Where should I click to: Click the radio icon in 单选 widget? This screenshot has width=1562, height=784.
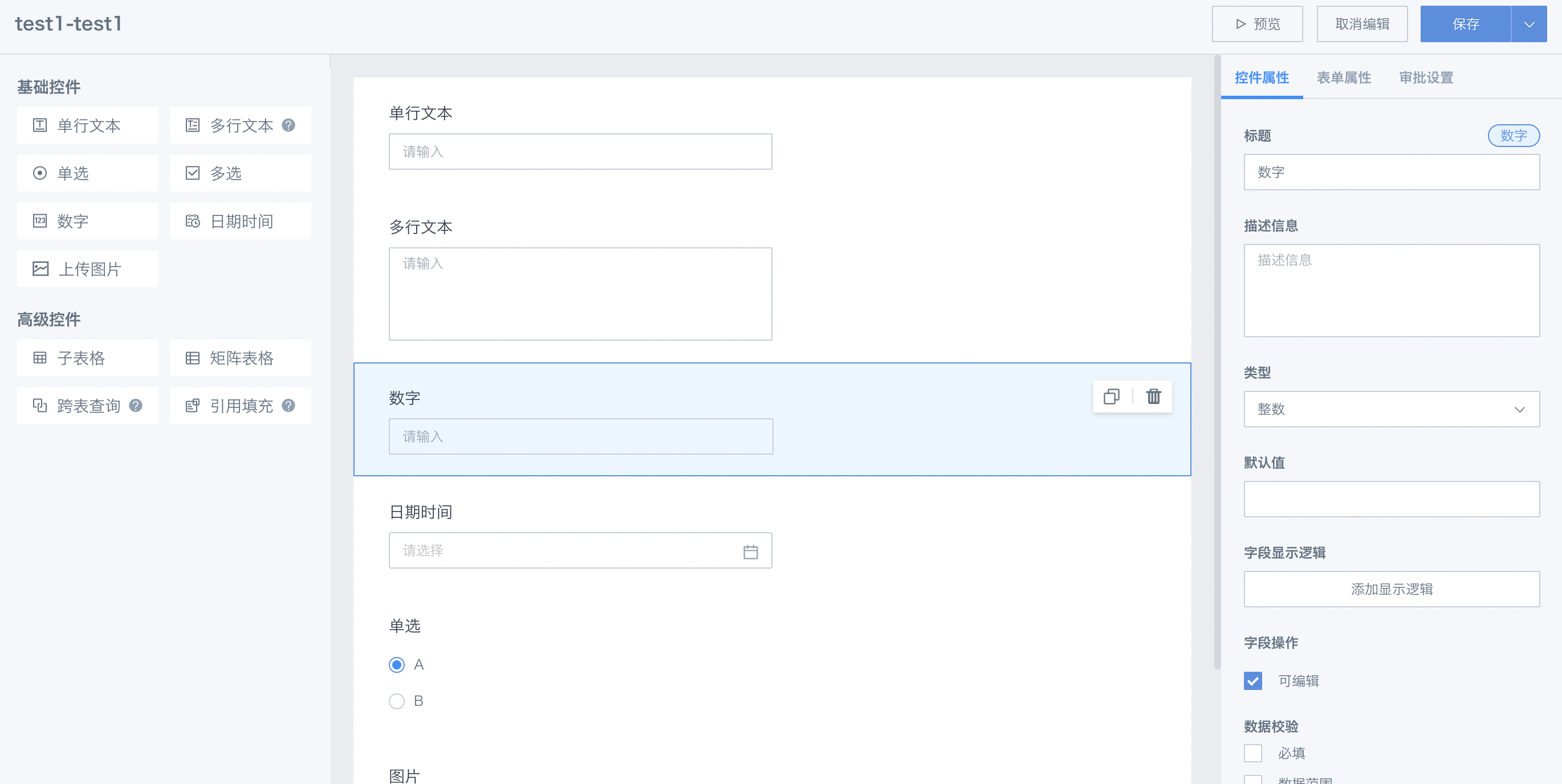pyautogui.click(x=39, y=173)
